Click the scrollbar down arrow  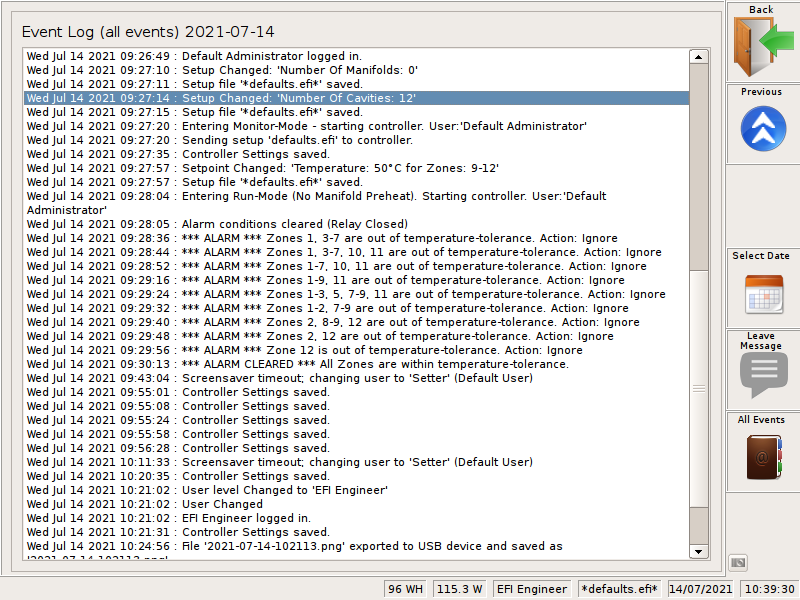(x=699, y=551)
